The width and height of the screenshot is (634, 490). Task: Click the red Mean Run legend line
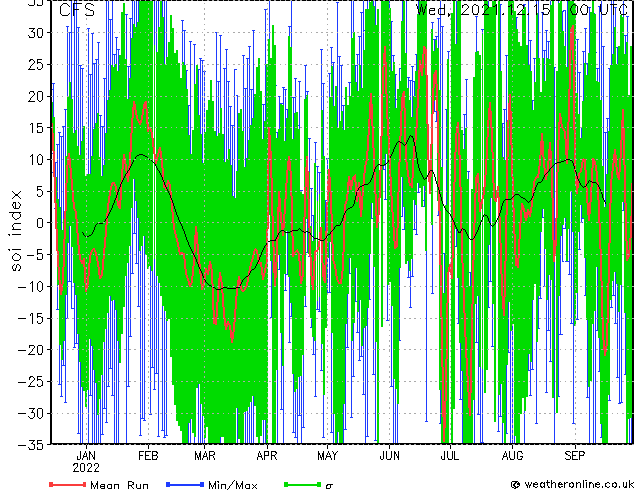click(x=68, y=484)
